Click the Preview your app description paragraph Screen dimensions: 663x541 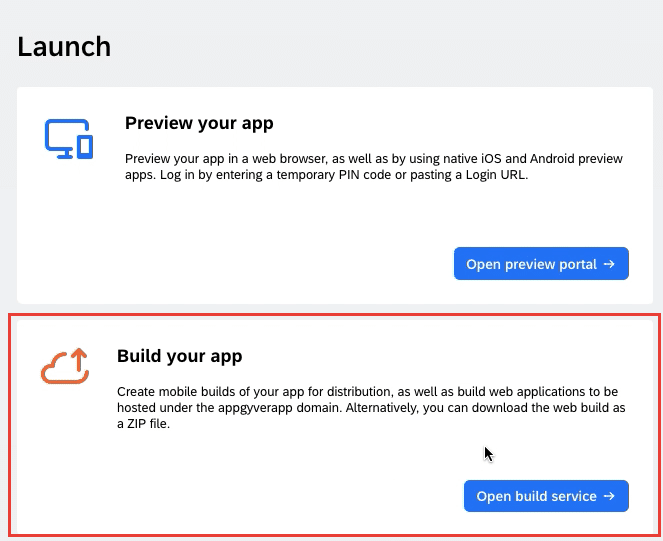374,167
